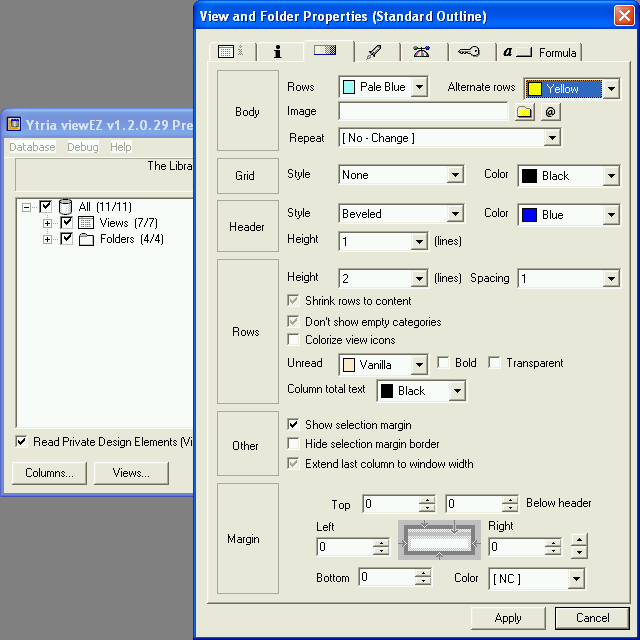Open the Alternate rows Yellow dropdown

tap(611, 89)
